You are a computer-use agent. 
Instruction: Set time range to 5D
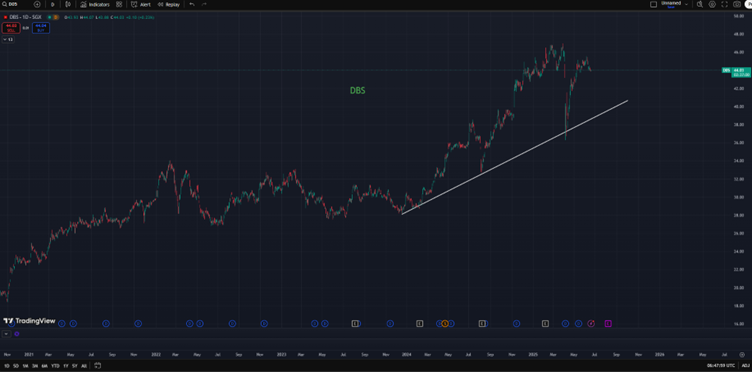(16, 366)
